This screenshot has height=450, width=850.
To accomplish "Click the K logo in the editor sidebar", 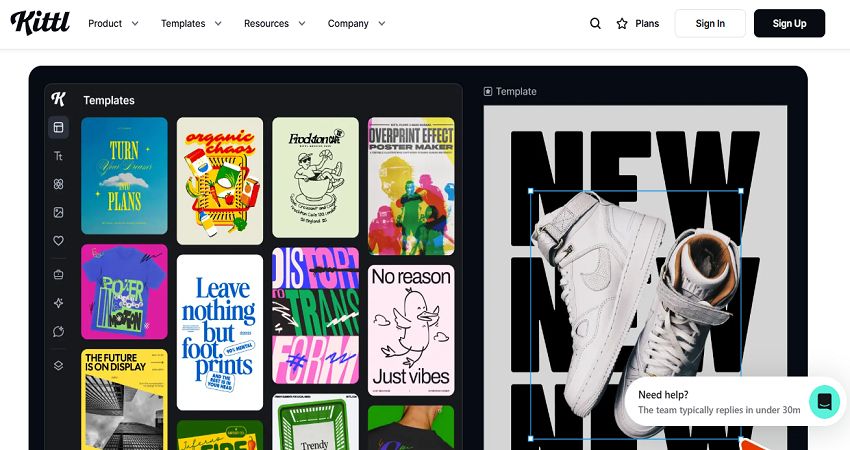I will coord(58,99).
